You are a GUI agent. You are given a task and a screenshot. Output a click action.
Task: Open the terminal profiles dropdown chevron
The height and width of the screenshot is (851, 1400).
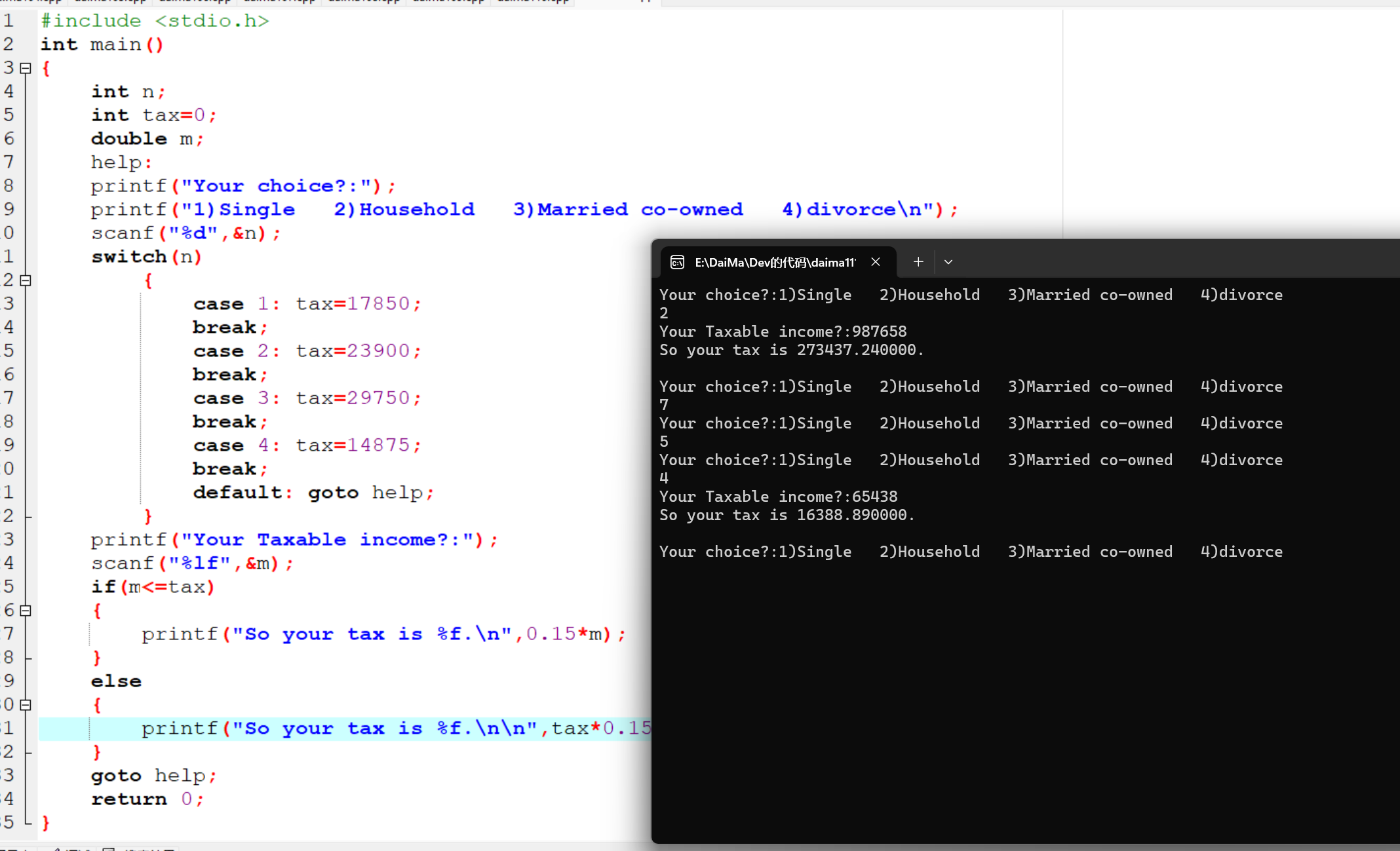coord(948,262)
